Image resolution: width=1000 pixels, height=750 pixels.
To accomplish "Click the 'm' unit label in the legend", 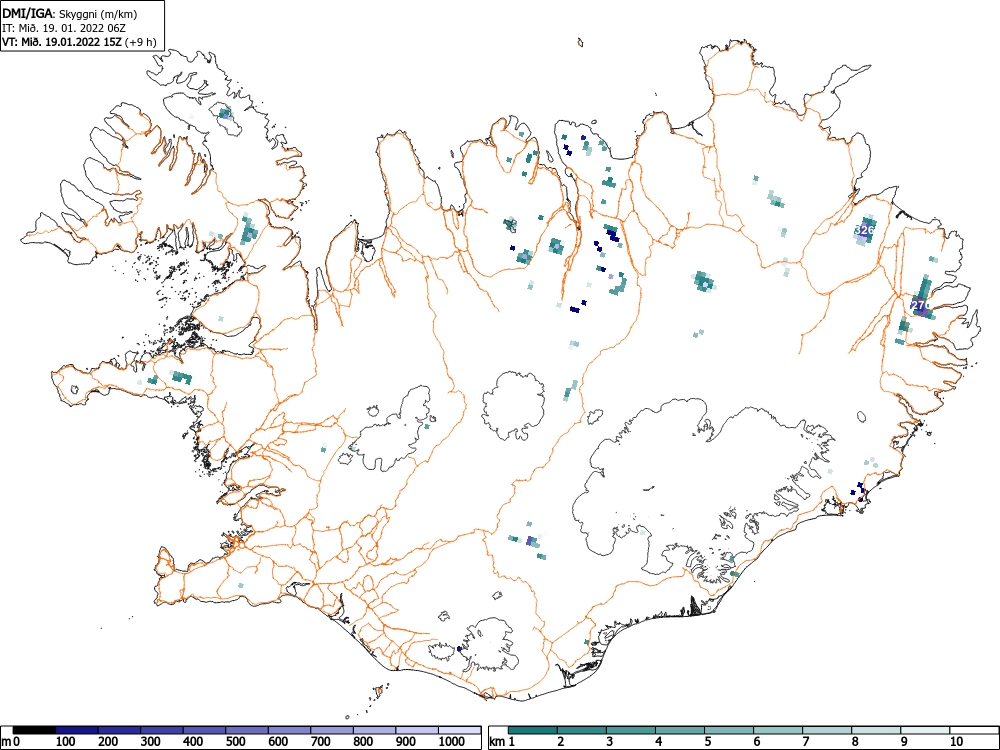I will [6, 742].
